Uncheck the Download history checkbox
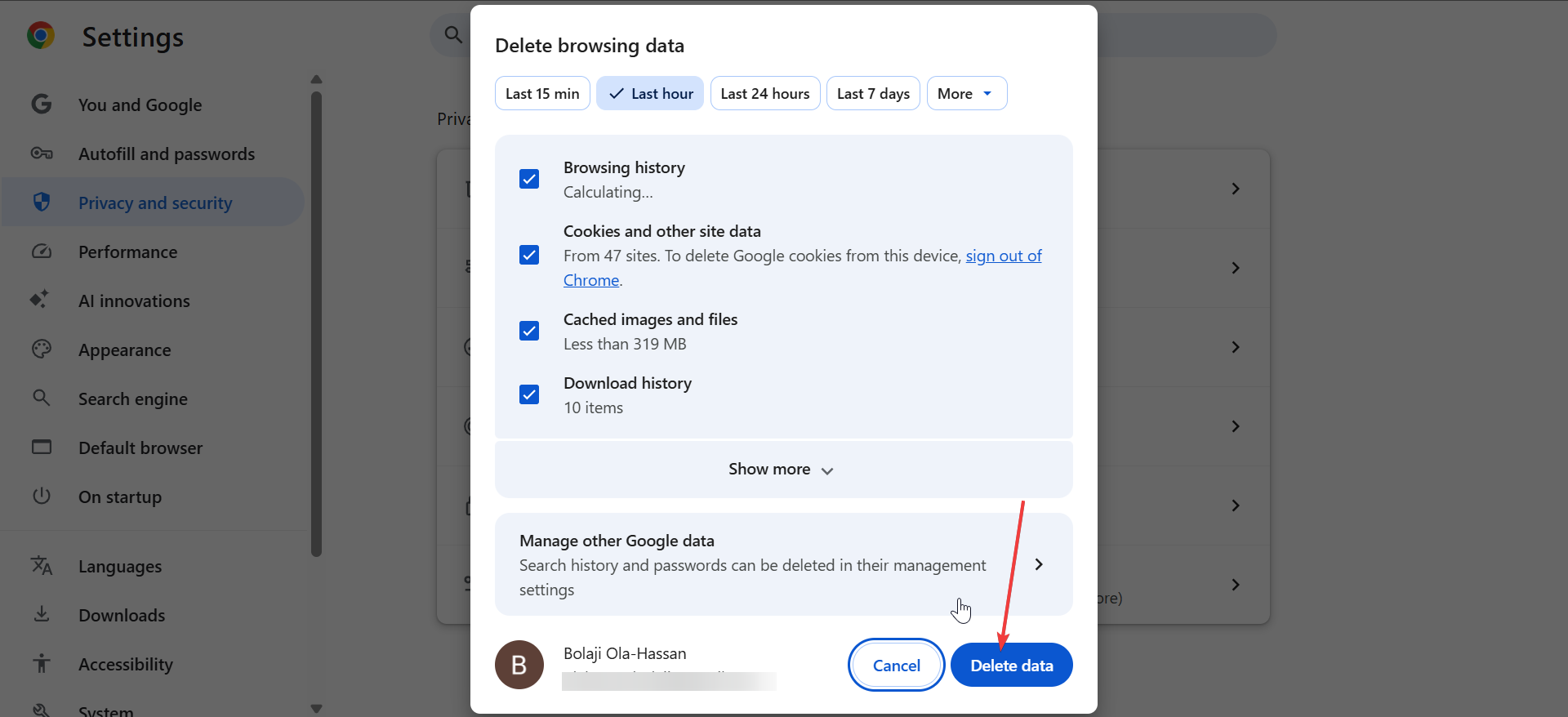The image size is (1568, 717). 529,394
